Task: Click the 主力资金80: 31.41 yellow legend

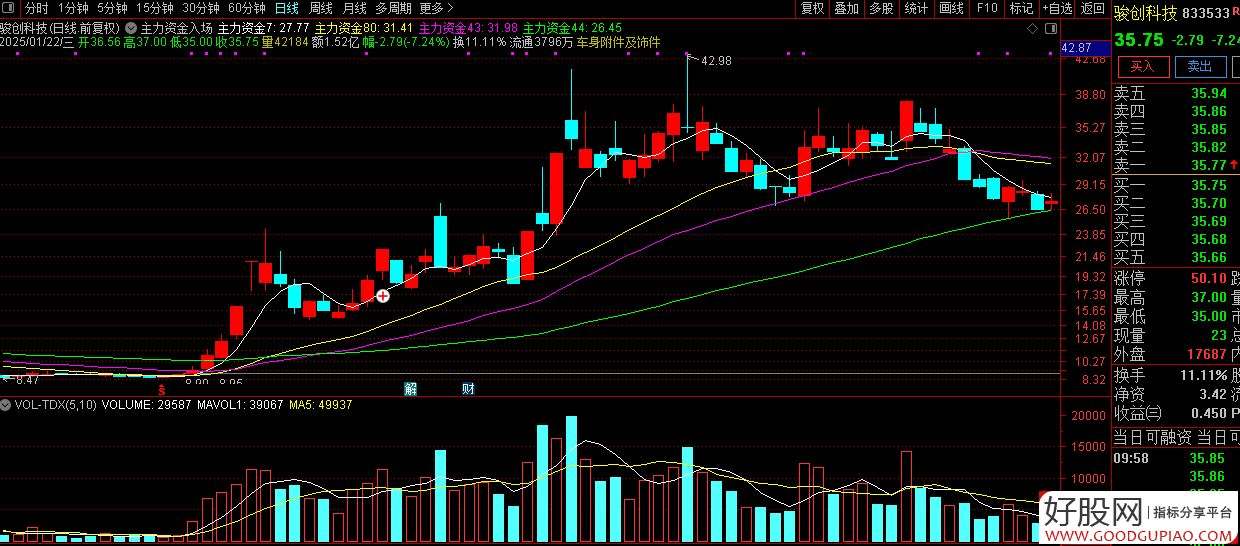Action: [x=363, y=28]
